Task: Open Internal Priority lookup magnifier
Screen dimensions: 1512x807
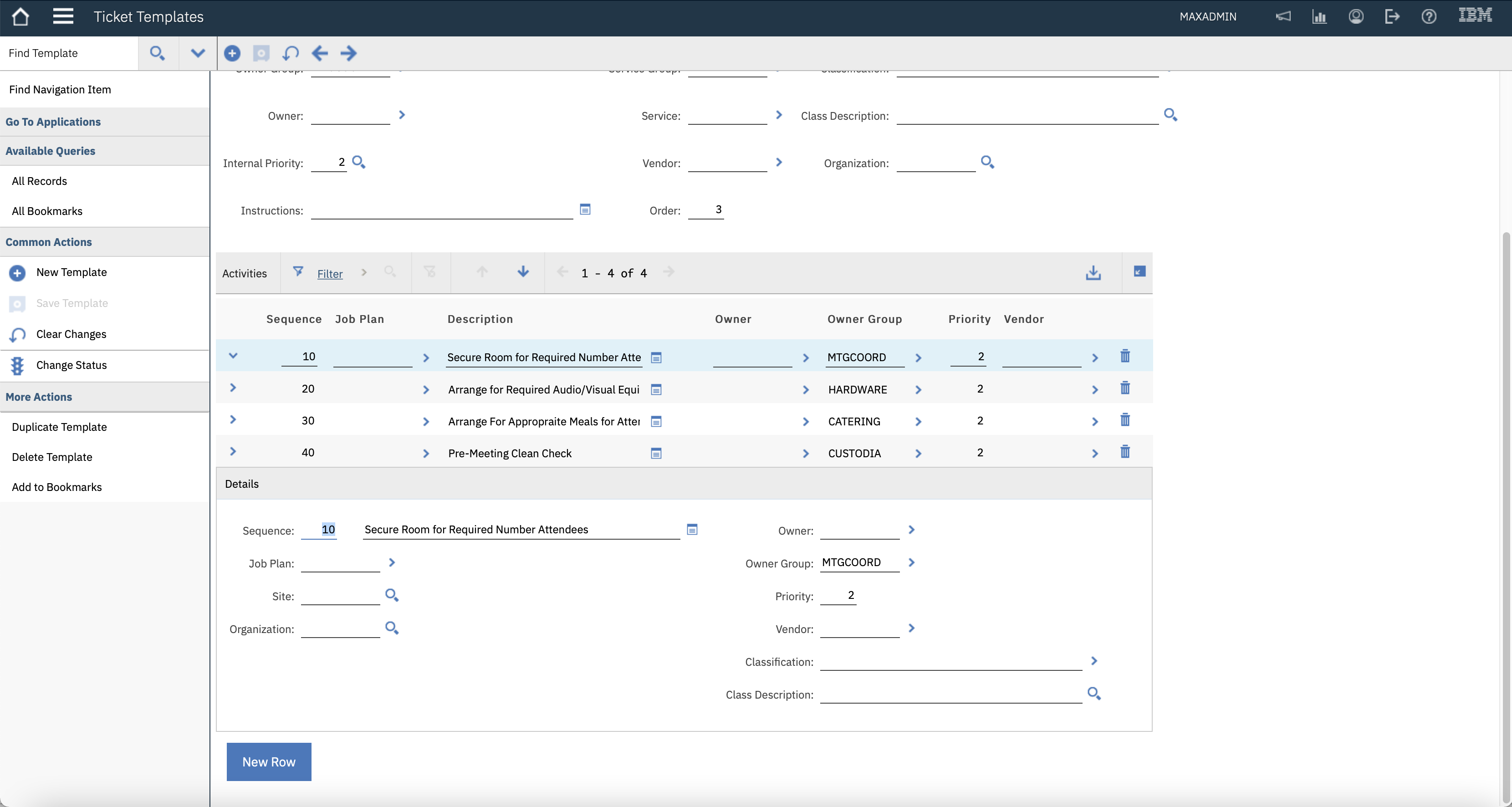Action: pyautogui.click(x=358, y=163)
